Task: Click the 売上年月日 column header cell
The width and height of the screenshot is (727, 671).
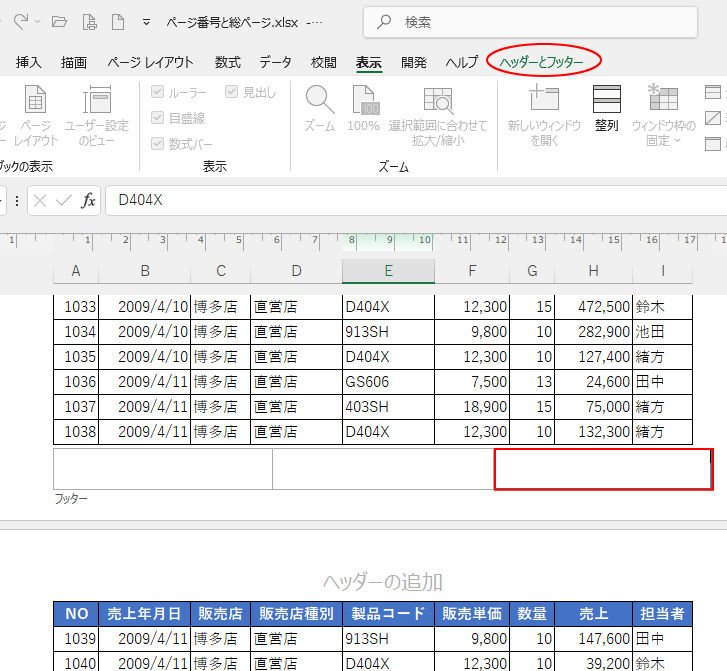Action: (145, 614)
